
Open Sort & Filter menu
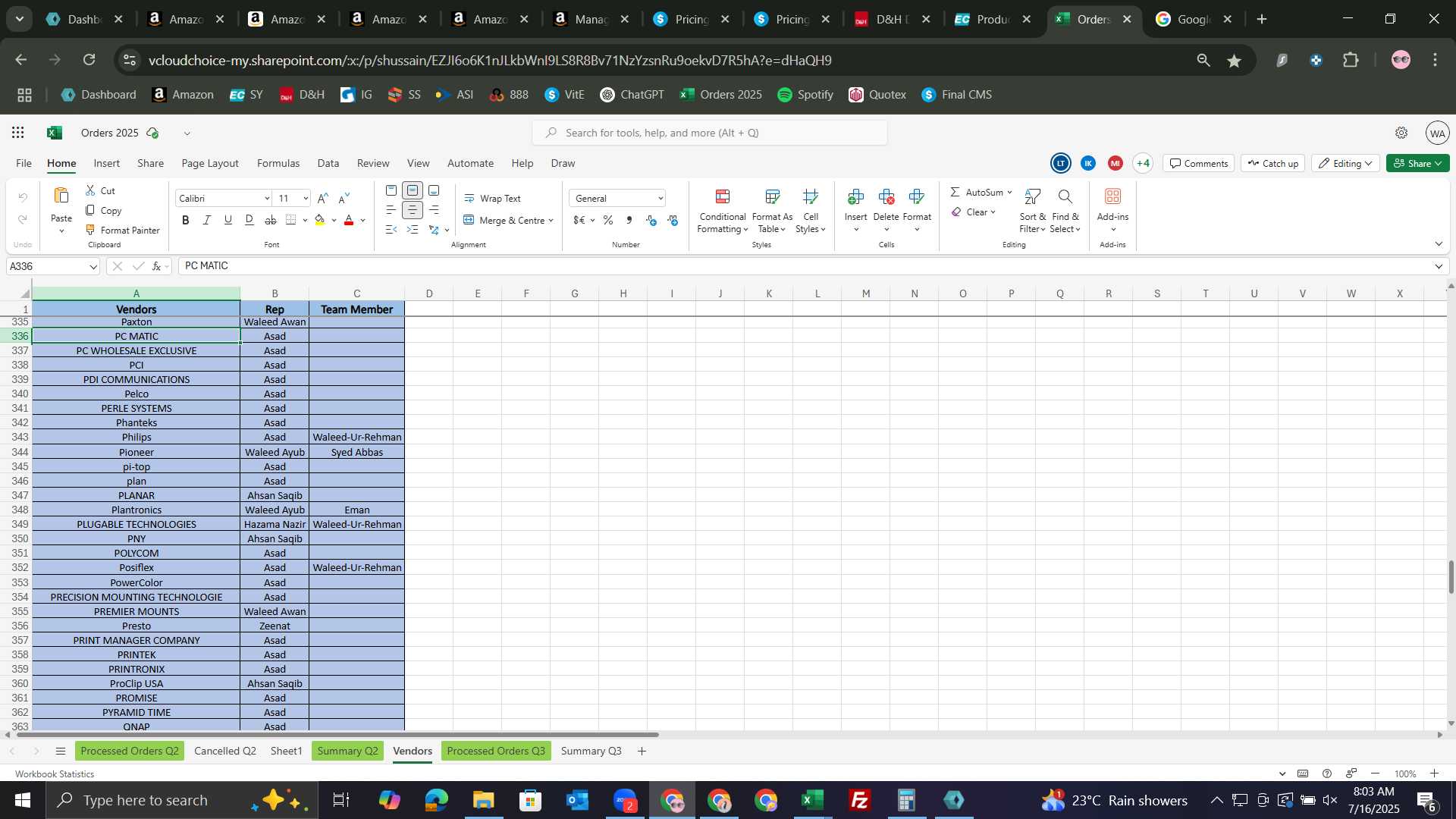pyautogui.click(x=1032, y=211)
